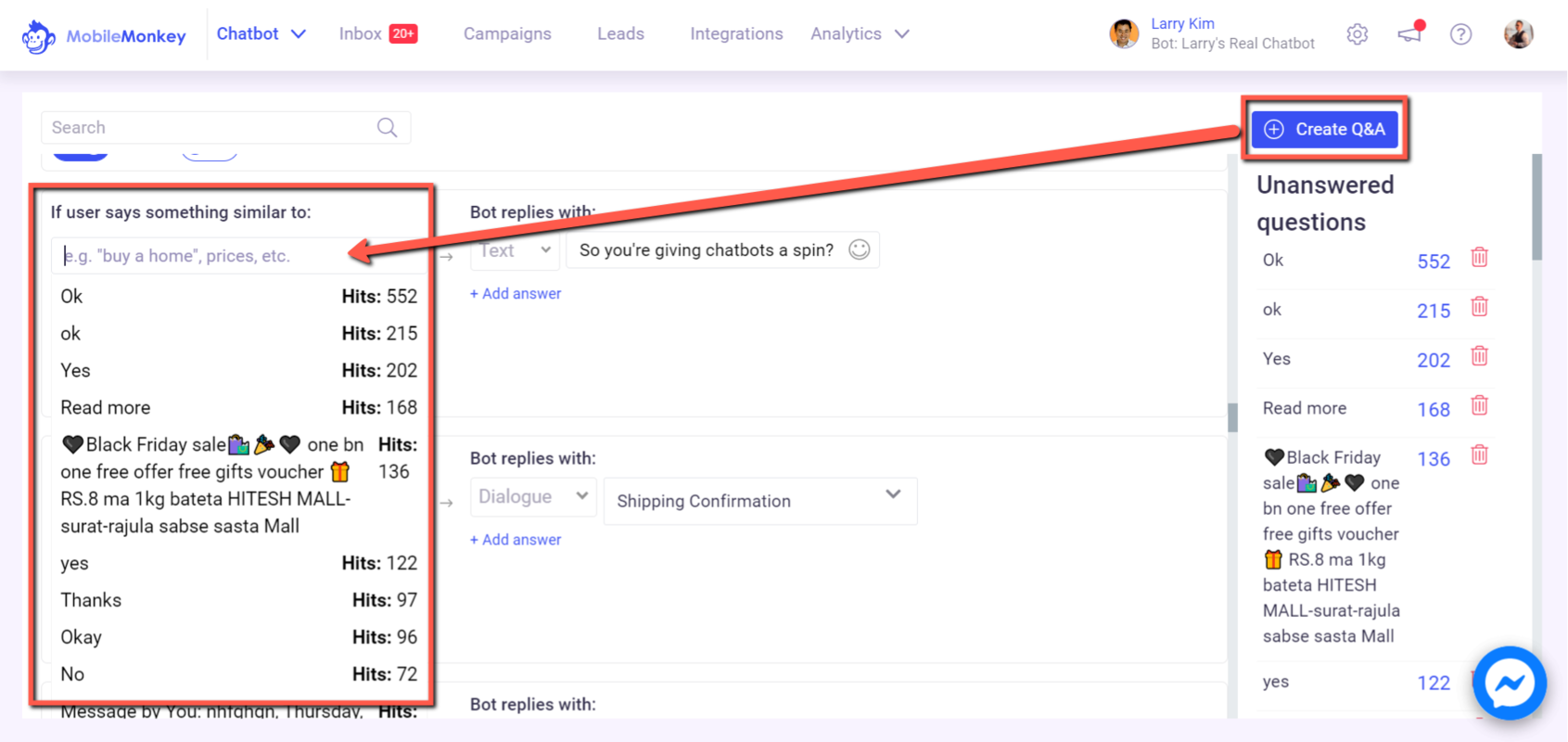Select the Black Friday sale suggestion
The height and width of the screenshot is (742, 1568).
click(238, 485)
